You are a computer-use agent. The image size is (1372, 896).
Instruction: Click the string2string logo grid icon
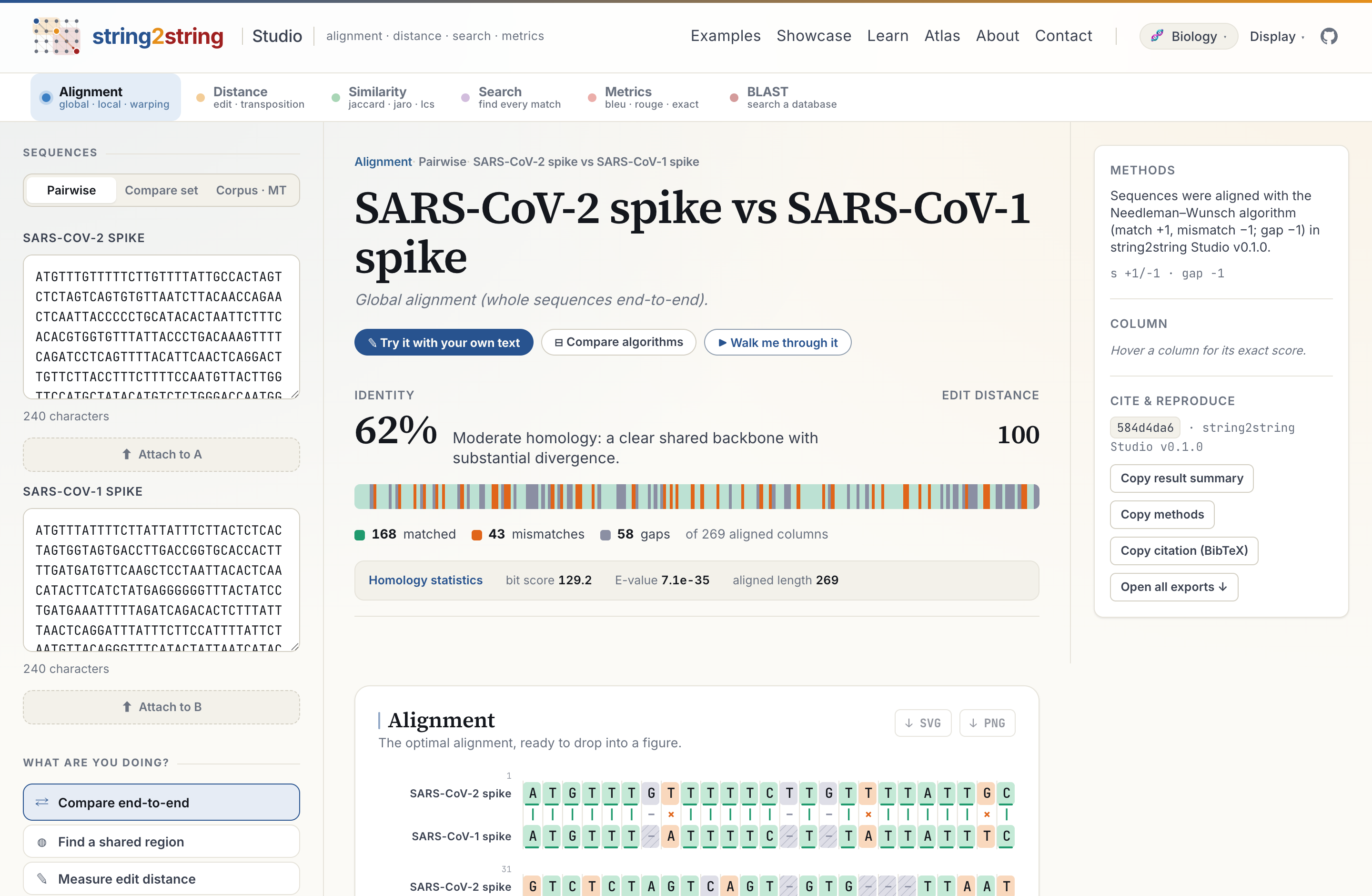point(57,36)
